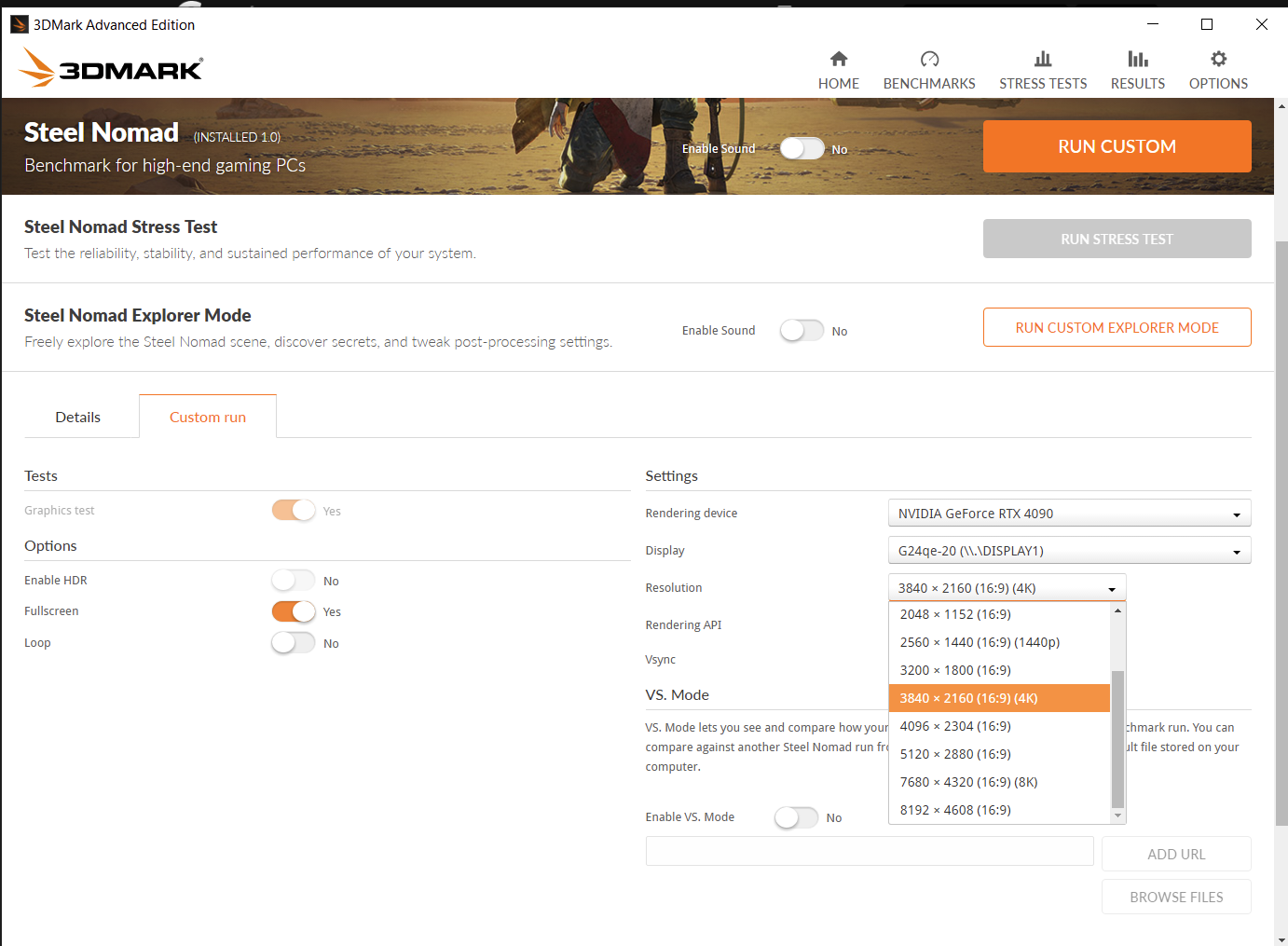Toggle Enable VS. Mode switch

tap(797, 816)
